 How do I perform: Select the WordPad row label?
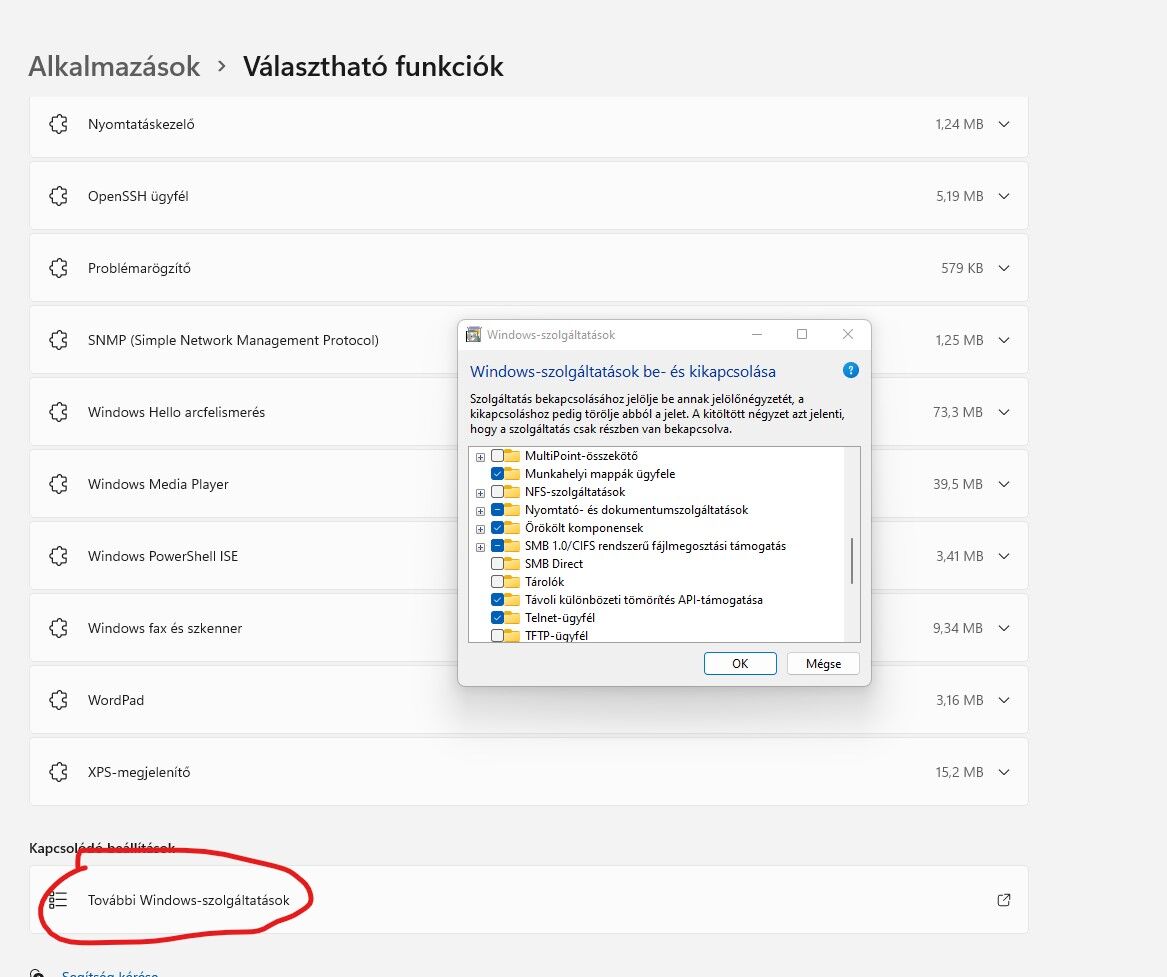115,700
